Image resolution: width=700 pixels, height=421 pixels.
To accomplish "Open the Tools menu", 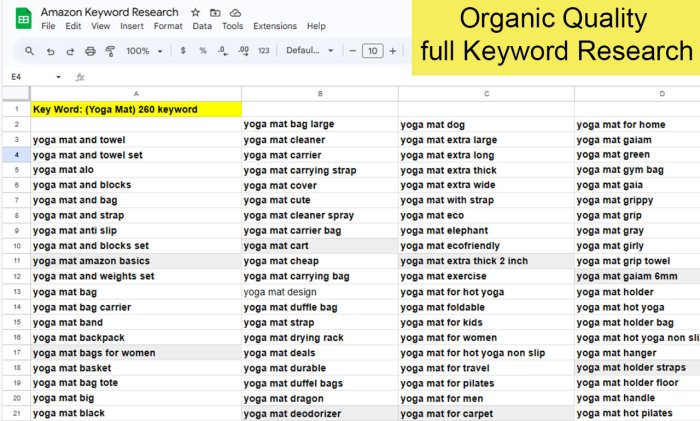I will [x=233, y=26].
